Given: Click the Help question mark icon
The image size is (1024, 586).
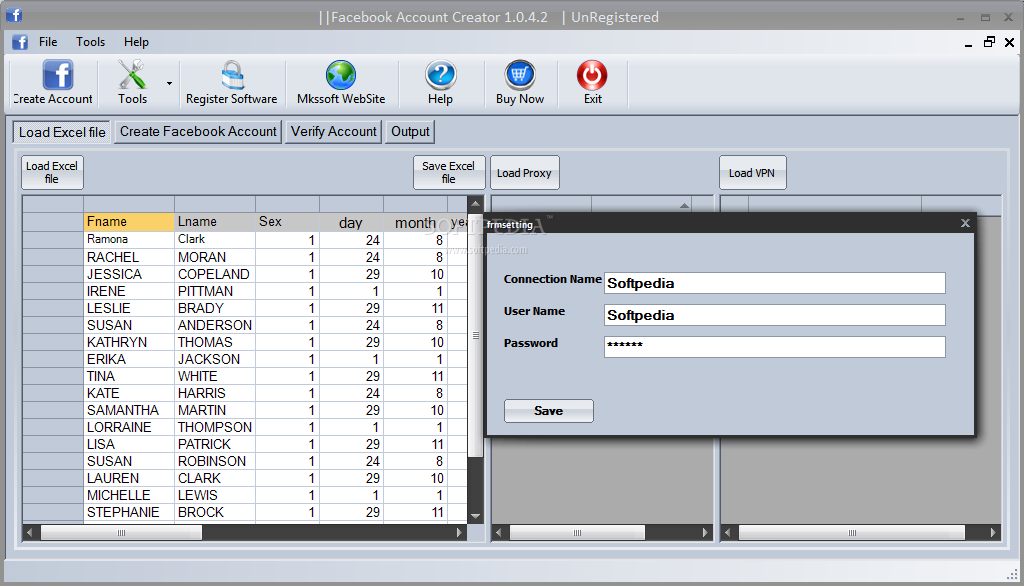Looking at the screenshot, I should point(441,74).
